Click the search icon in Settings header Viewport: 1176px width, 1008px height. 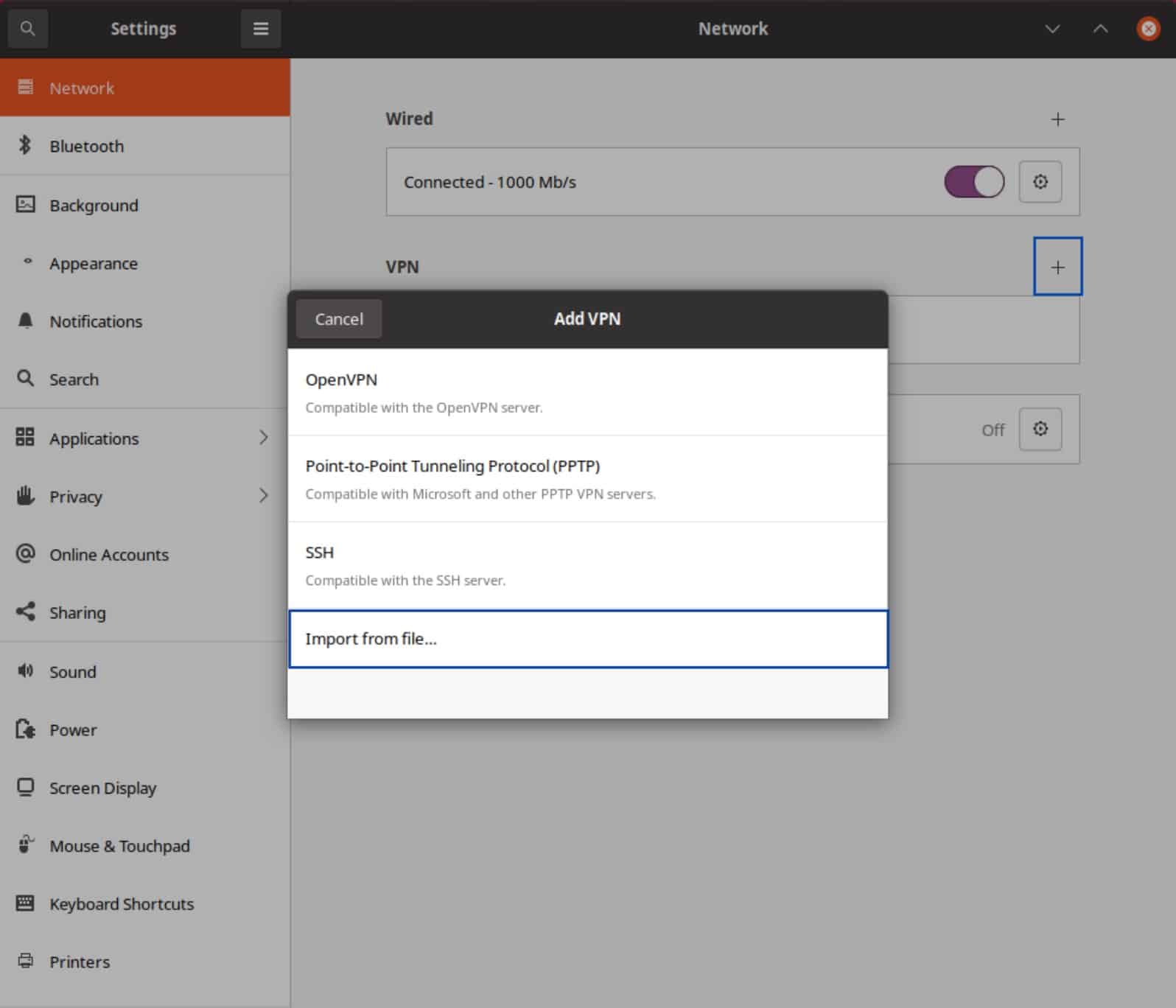[27, 29]
